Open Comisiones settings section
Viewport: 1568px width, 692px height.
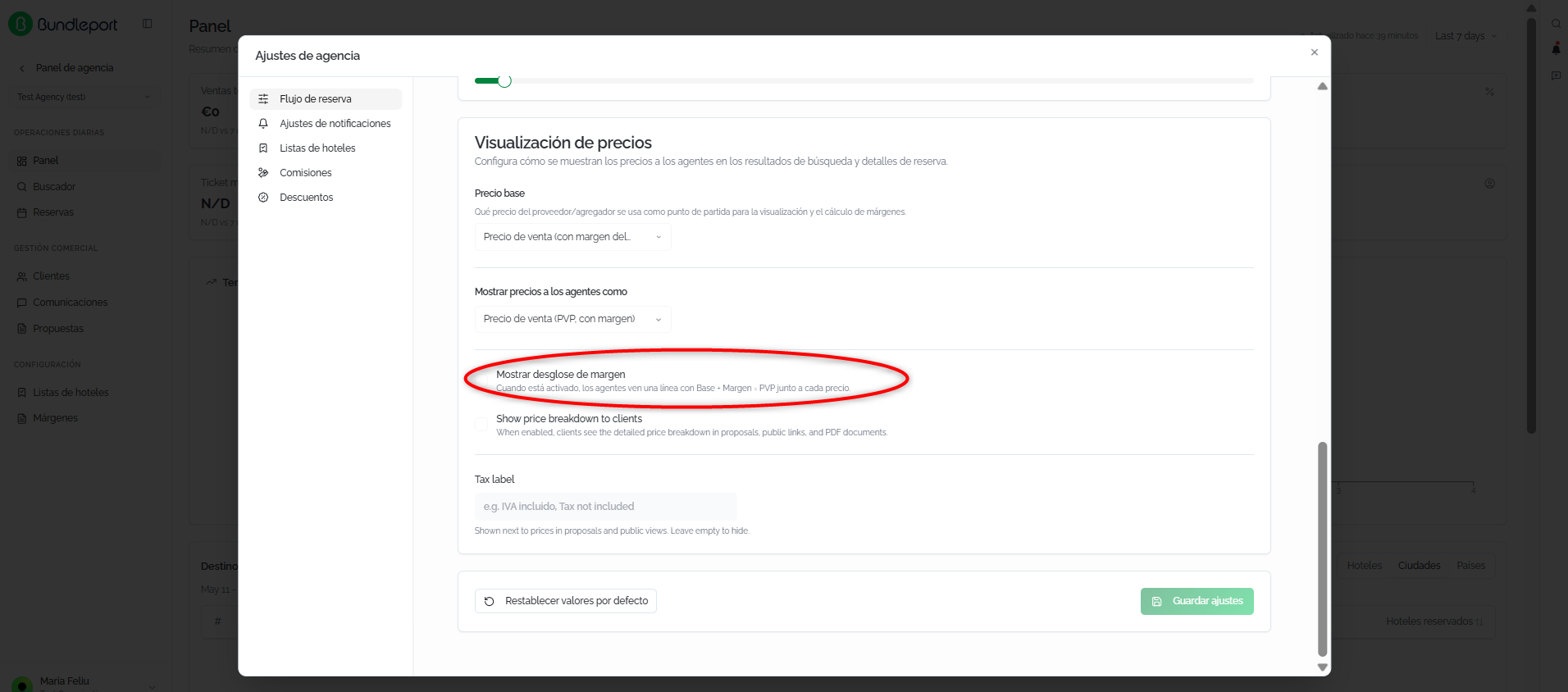[x=326, y=172]
